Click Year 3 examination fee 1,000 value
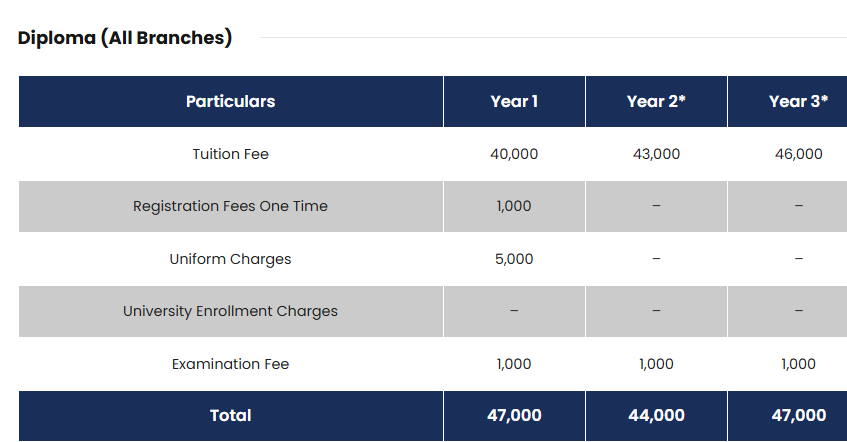 [798, 364]
